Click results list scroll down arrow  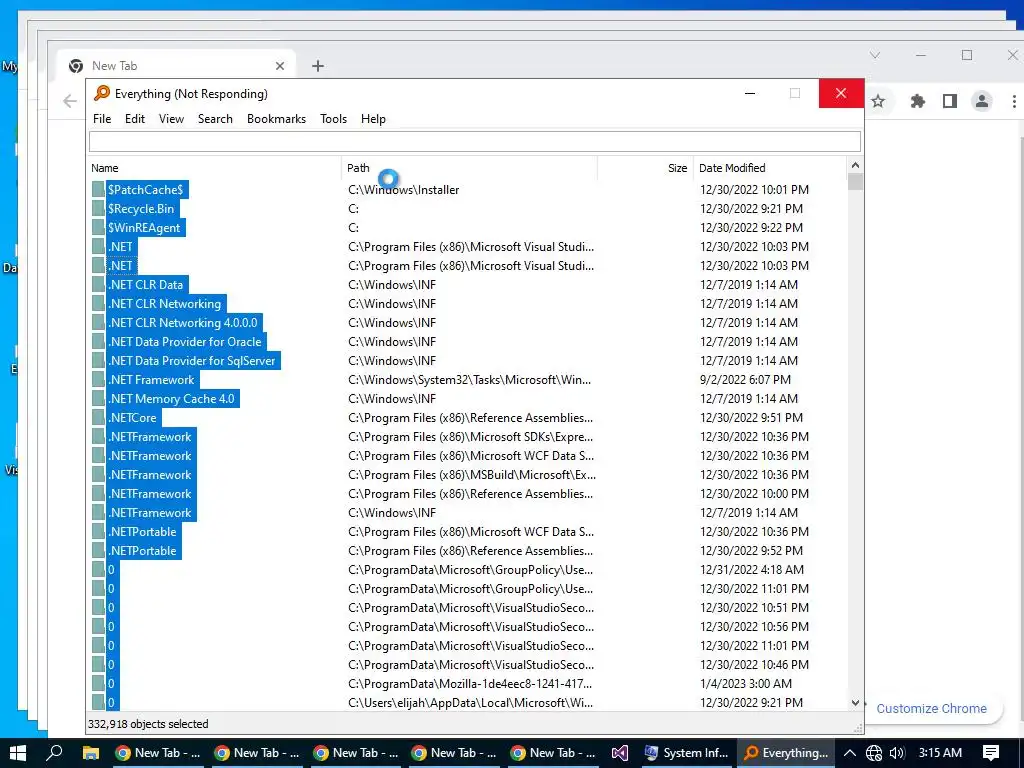click(x=855, y=703)
